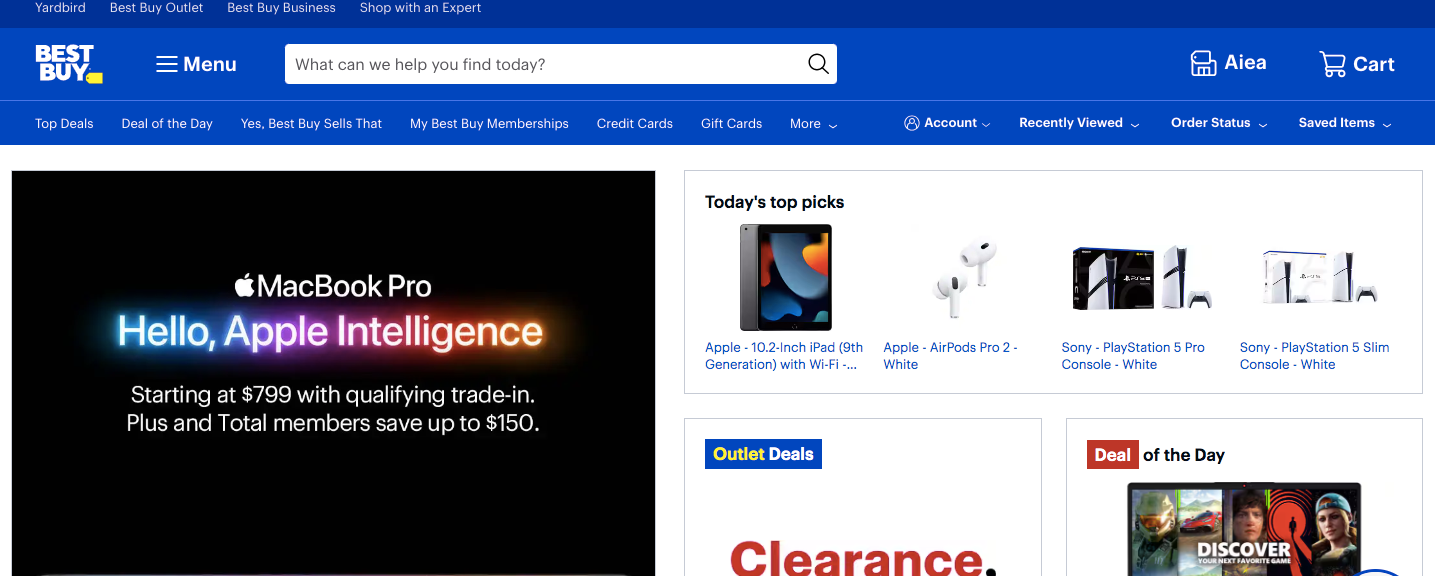Image resolution: width=1435 pixels, height=576 pixels.
Task: Click the Account person icon
Action: (911, 123)
